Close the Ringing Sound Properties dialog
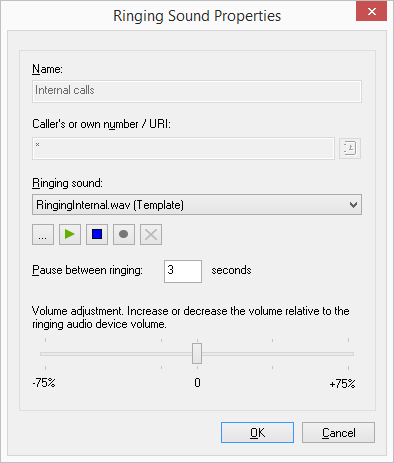 pos(372,12)
